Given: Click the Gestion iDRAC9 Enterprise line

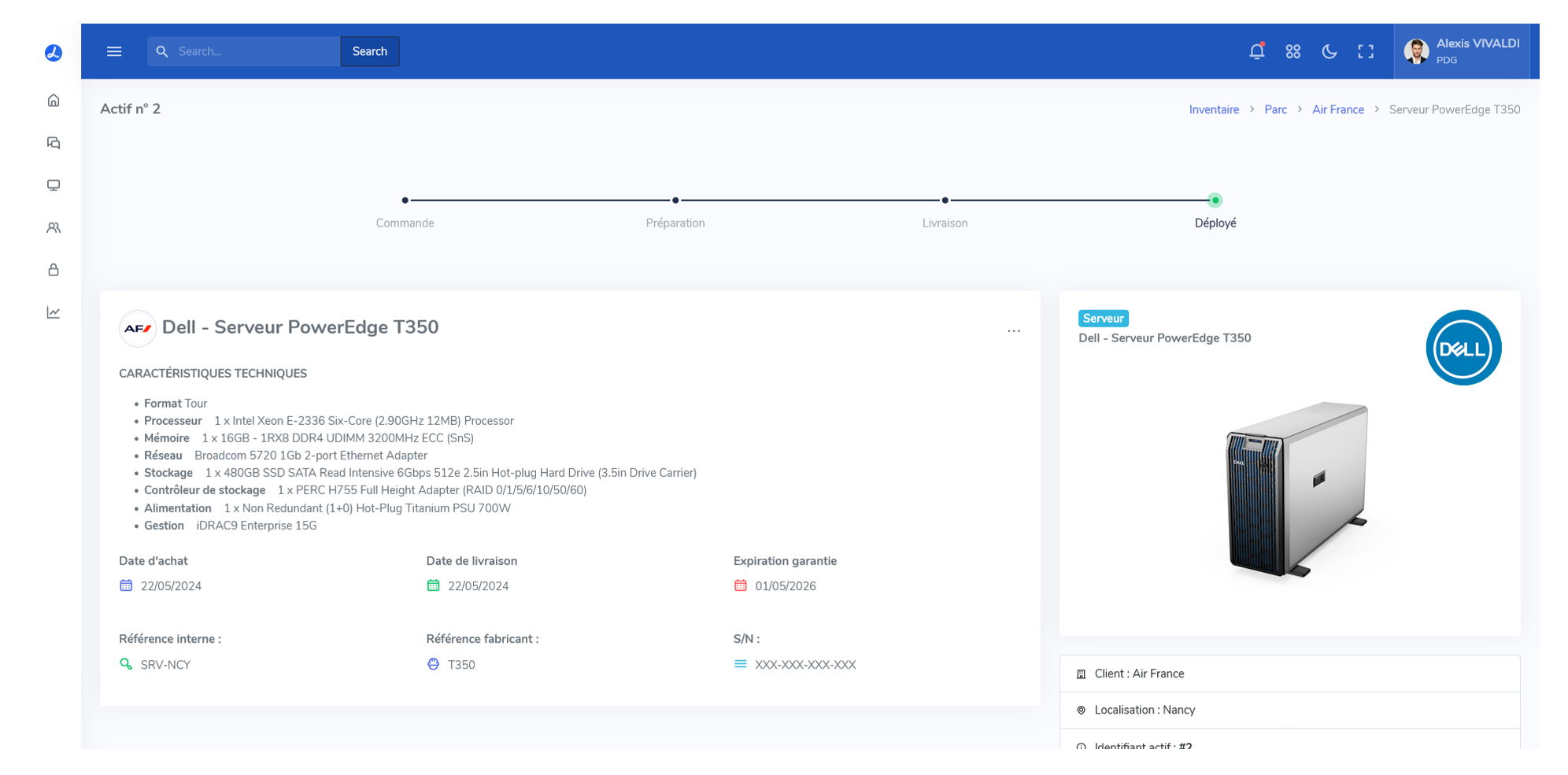Looking at the screenshot, I should coord(231,526).
